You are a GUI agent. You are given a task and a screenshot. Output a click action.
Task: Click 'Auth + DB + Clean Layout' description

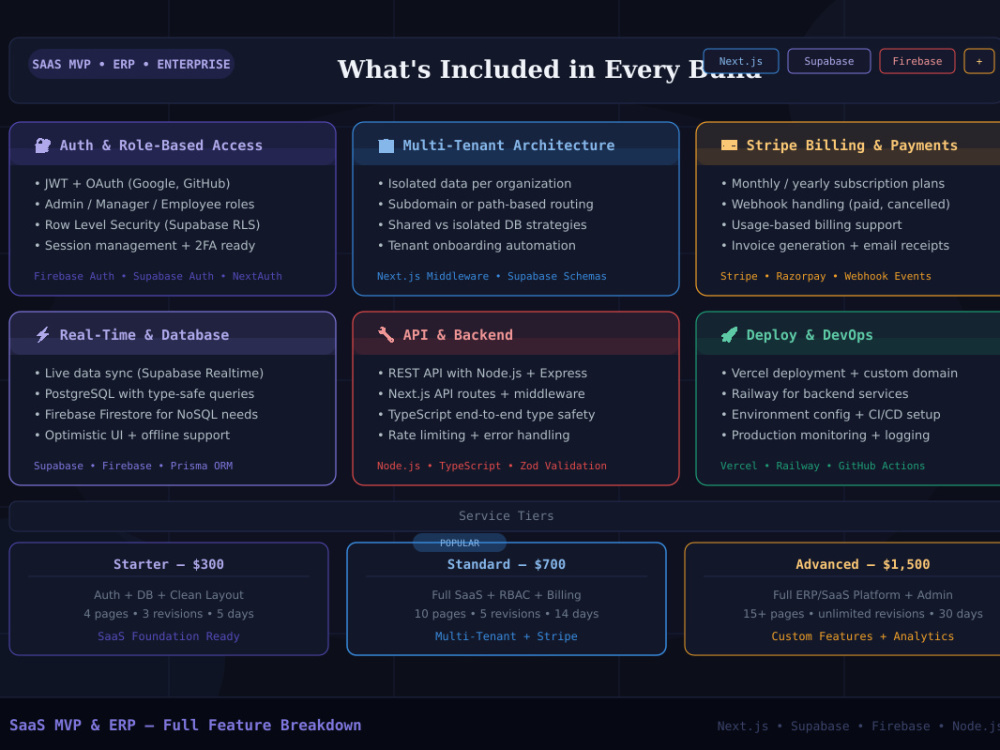168,594
